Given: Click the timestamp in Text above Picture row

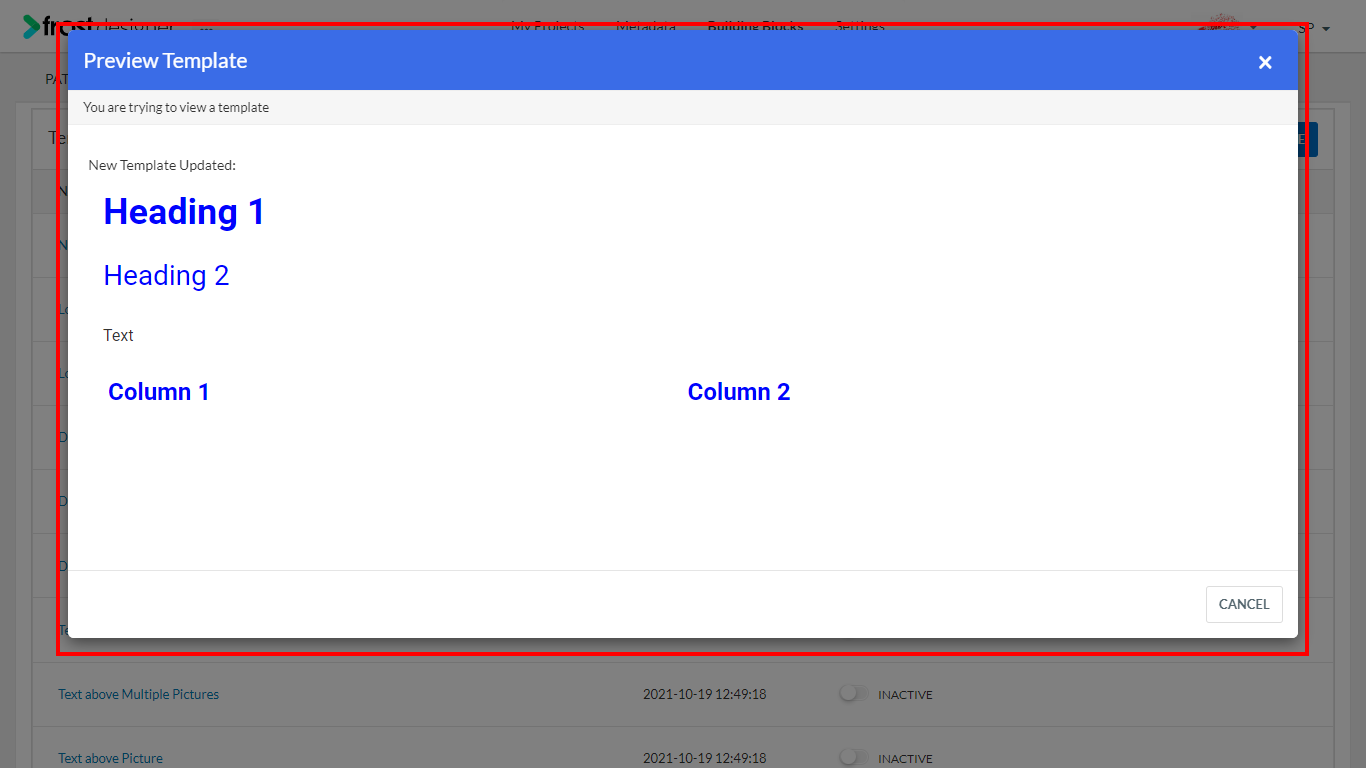Looking at the screenshot, I should (704, 758).
